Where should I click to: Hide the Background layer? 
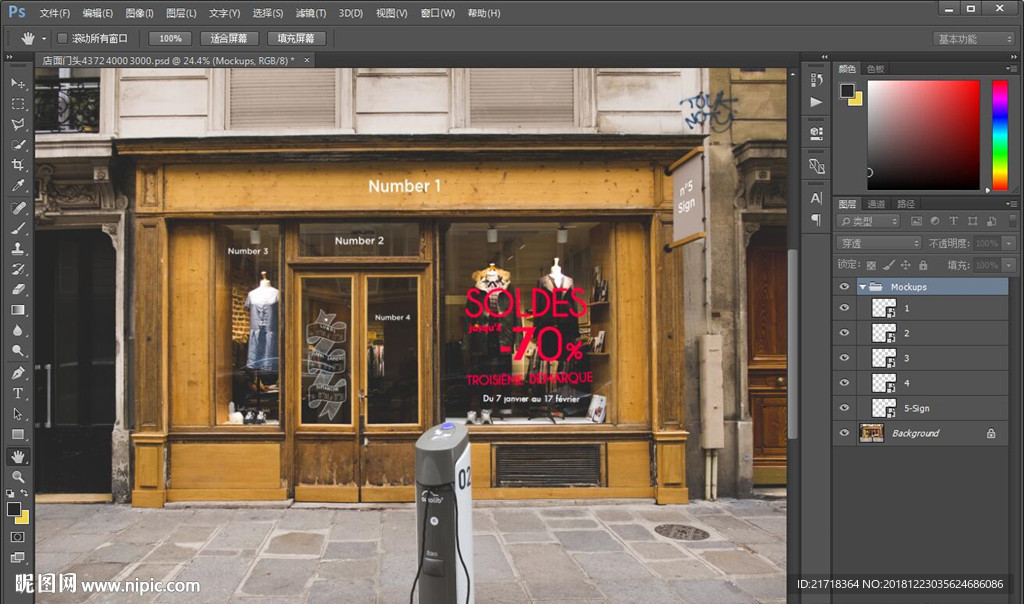[844, 432]
